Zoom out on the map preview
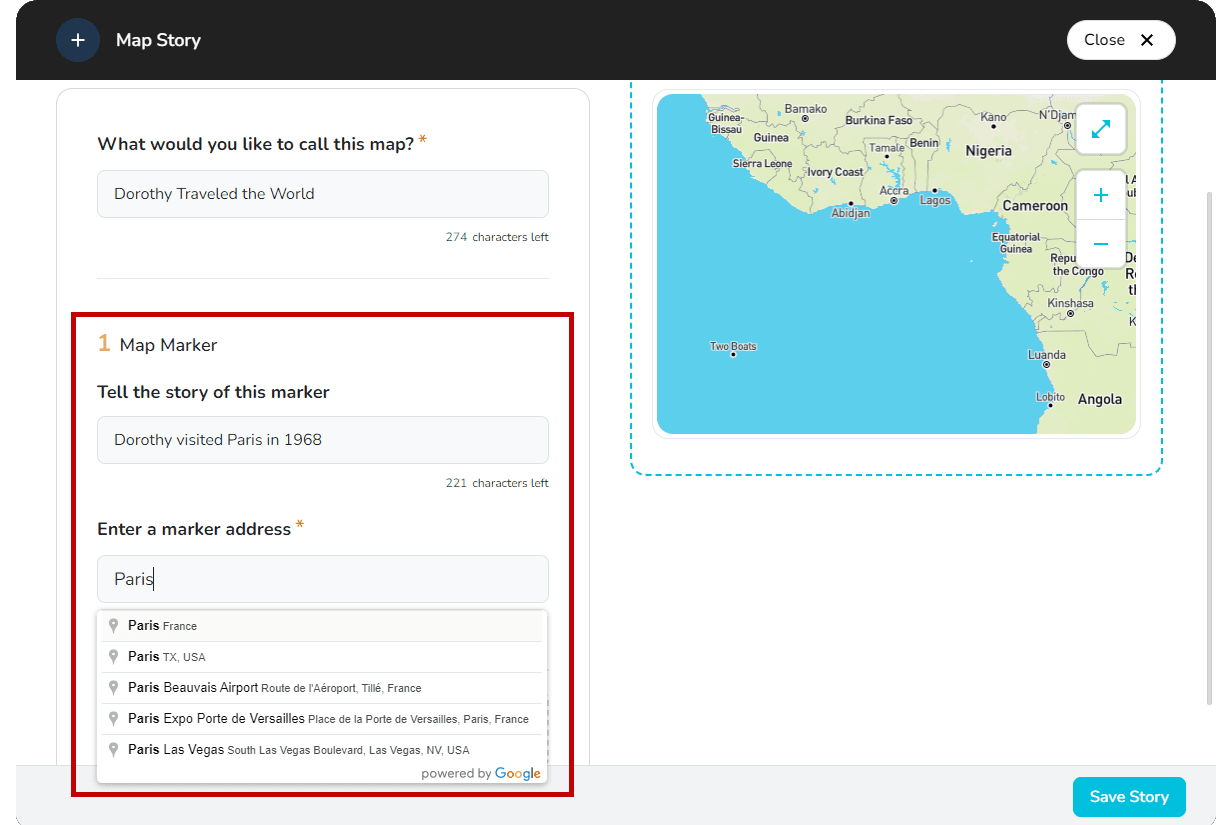The height and width of the screenshot is (825, 1230). pos(1100,243)
